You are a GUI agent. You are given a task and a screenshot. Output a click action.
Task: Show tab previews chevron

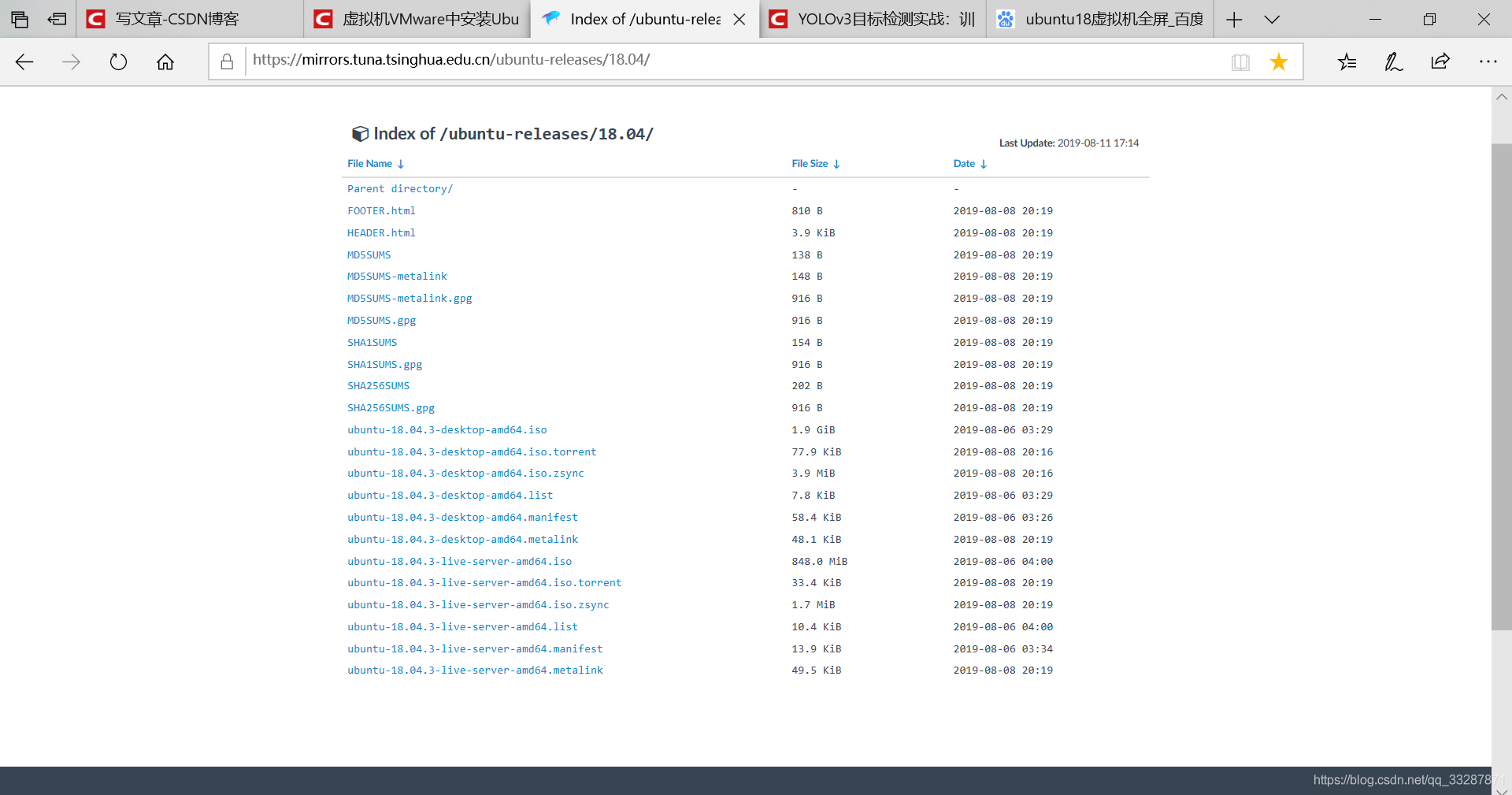1272,20
